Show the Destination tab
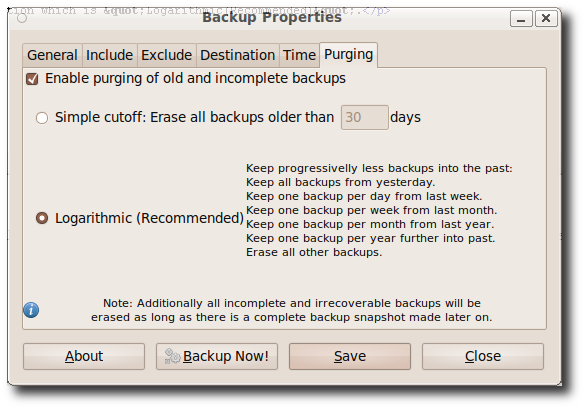This screenshot has height=409, width=585. 238,55
